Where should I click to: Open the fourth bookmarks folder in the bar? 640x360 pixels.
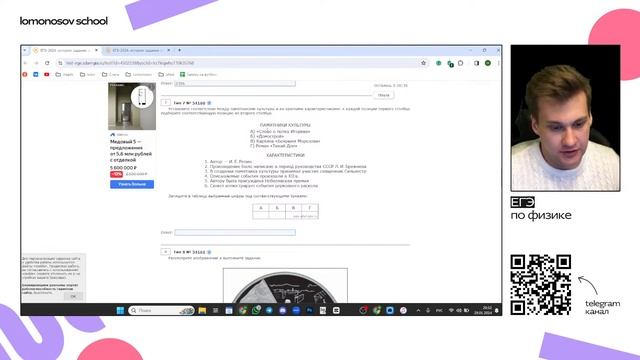click(139, 74)
